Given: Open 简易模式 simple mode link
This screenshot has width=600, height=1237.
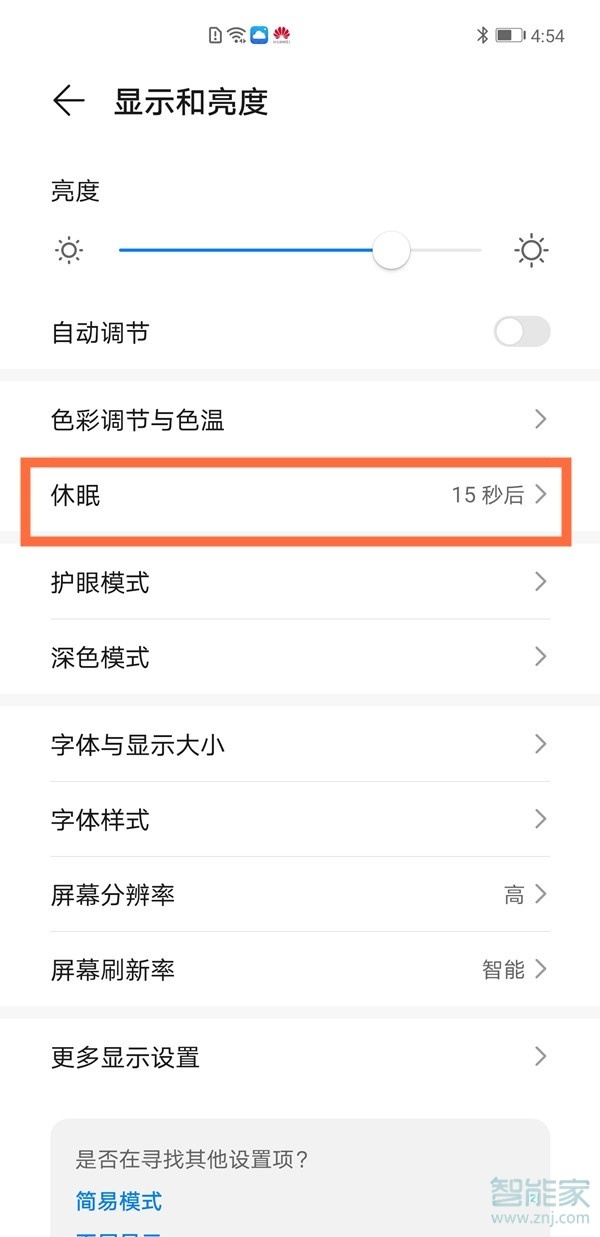Looking at the screenshot, I should [x=117, y=1201].
